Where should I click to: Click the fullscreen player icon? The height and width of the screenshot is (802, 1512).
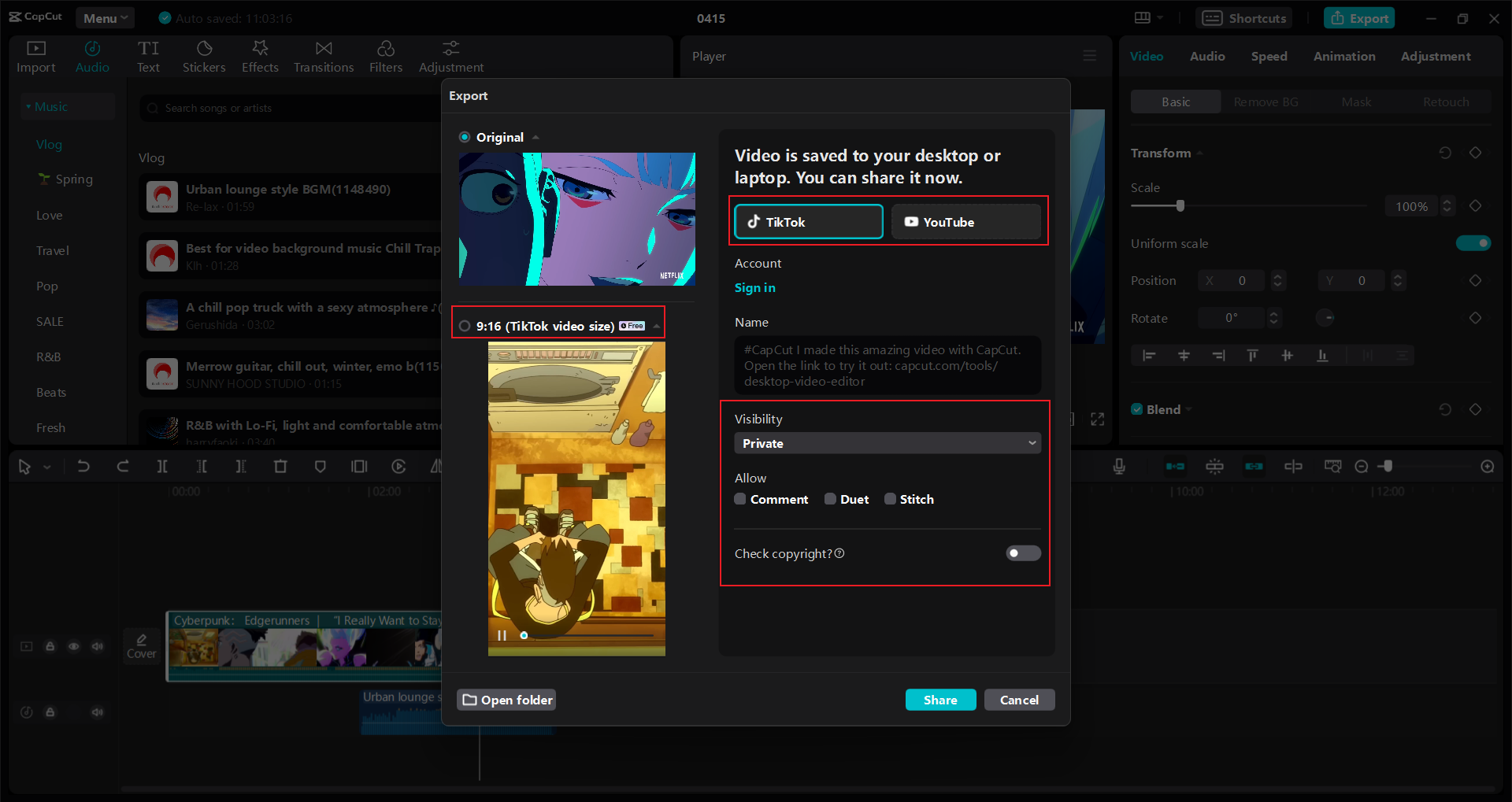coord(1098,419)
